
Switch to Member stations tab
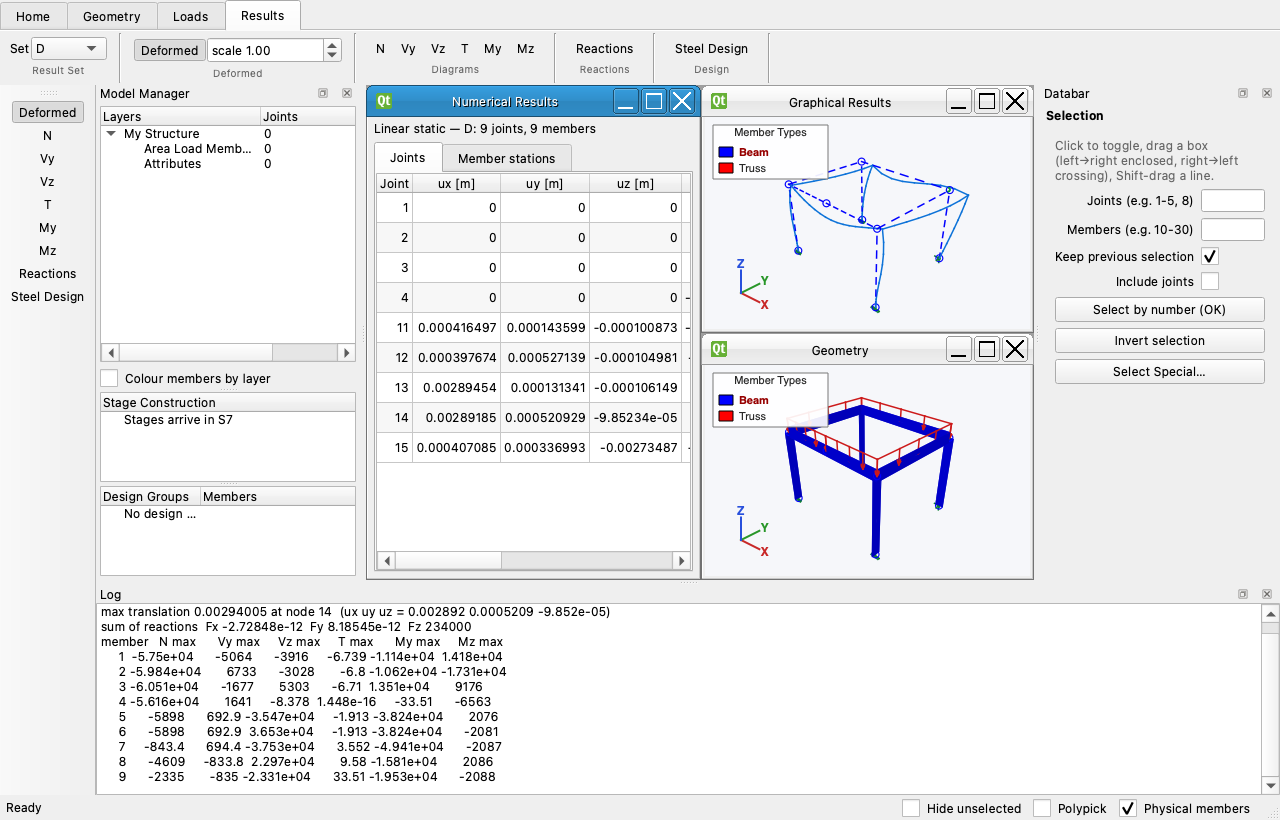(507, 158)
